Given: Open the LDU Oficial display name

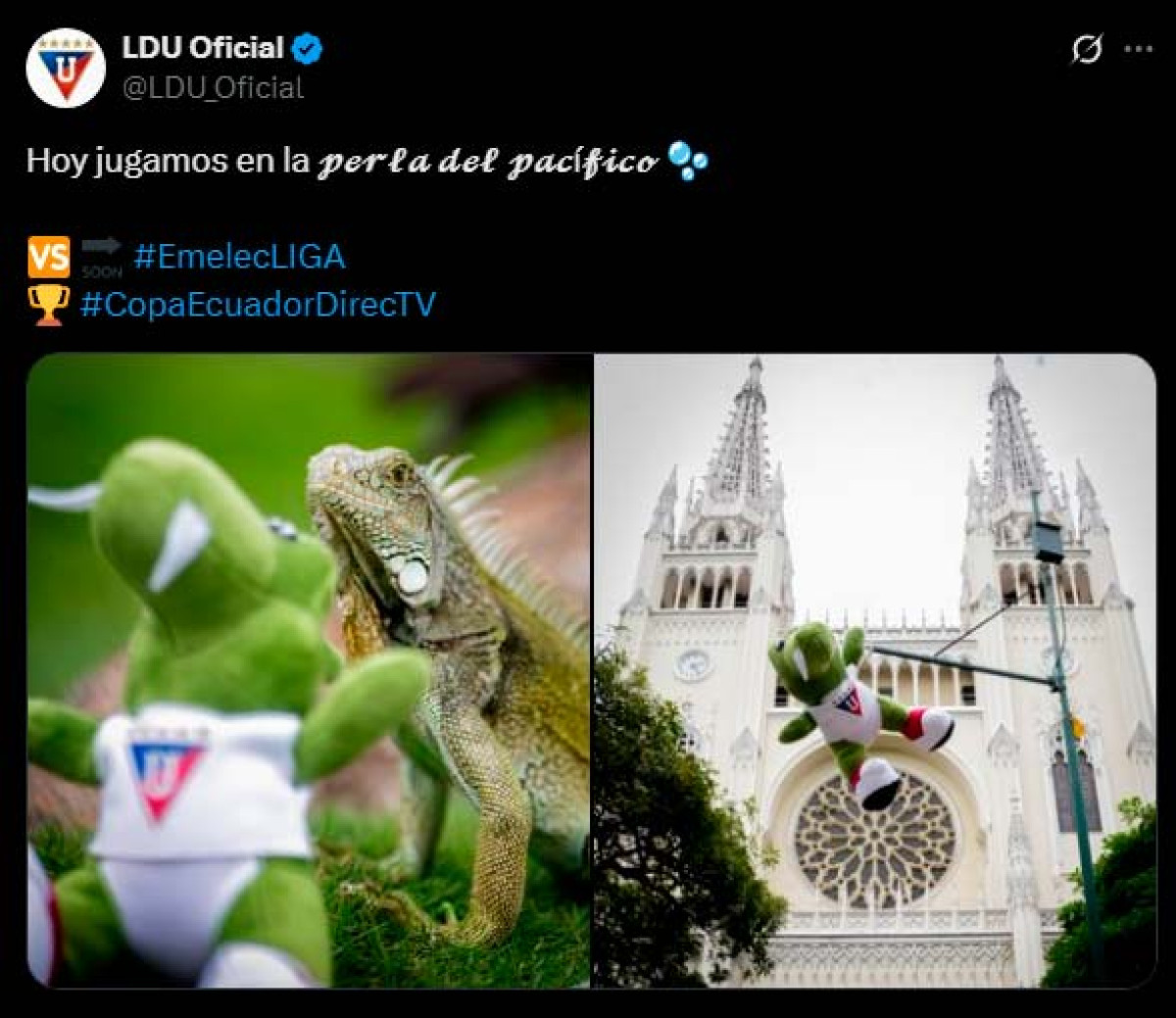Looking at the screenshot, I should point(203,47).
